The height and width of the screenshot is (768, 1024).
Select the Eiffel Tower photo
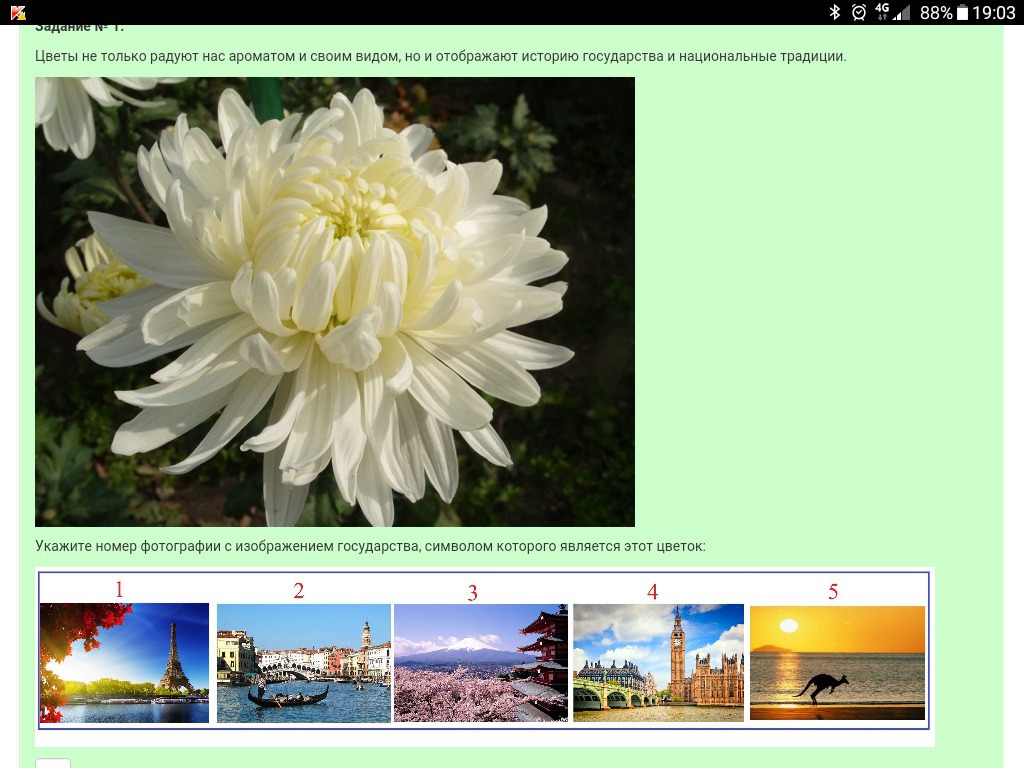click(125, 662)
